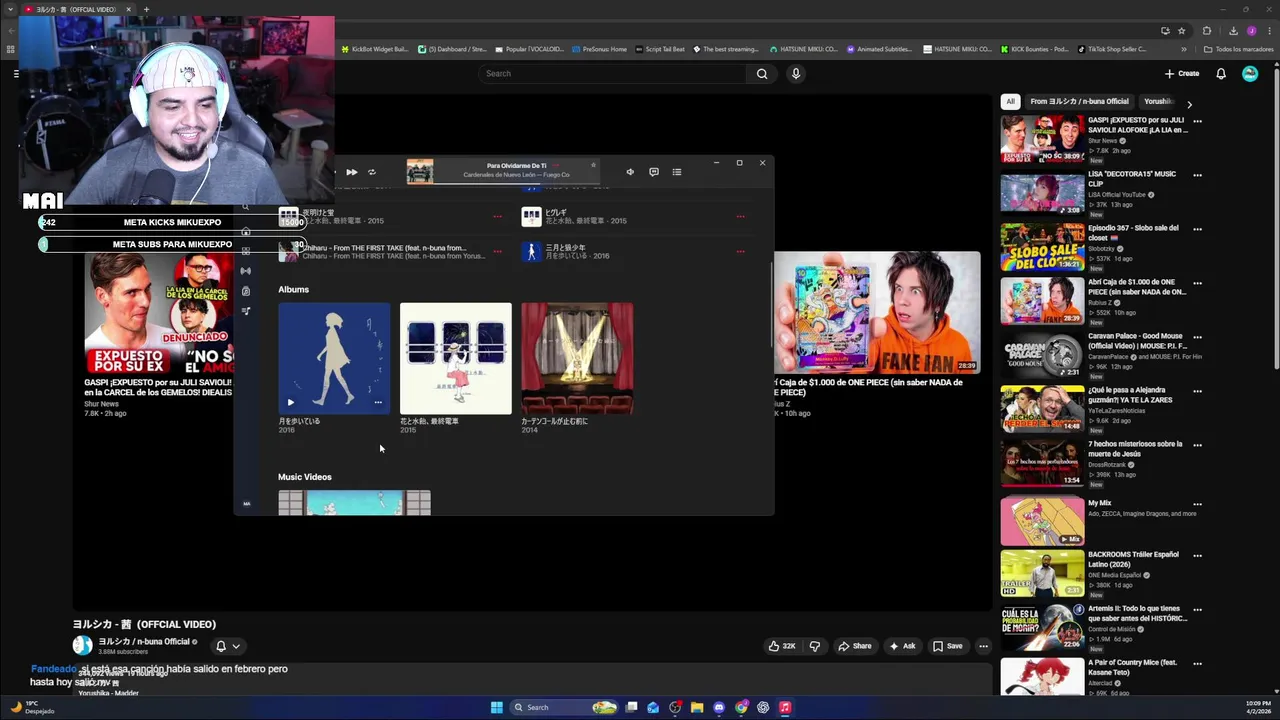
Task: Select the Yorushika filter chip
Action: click(x=1159, y=101)
